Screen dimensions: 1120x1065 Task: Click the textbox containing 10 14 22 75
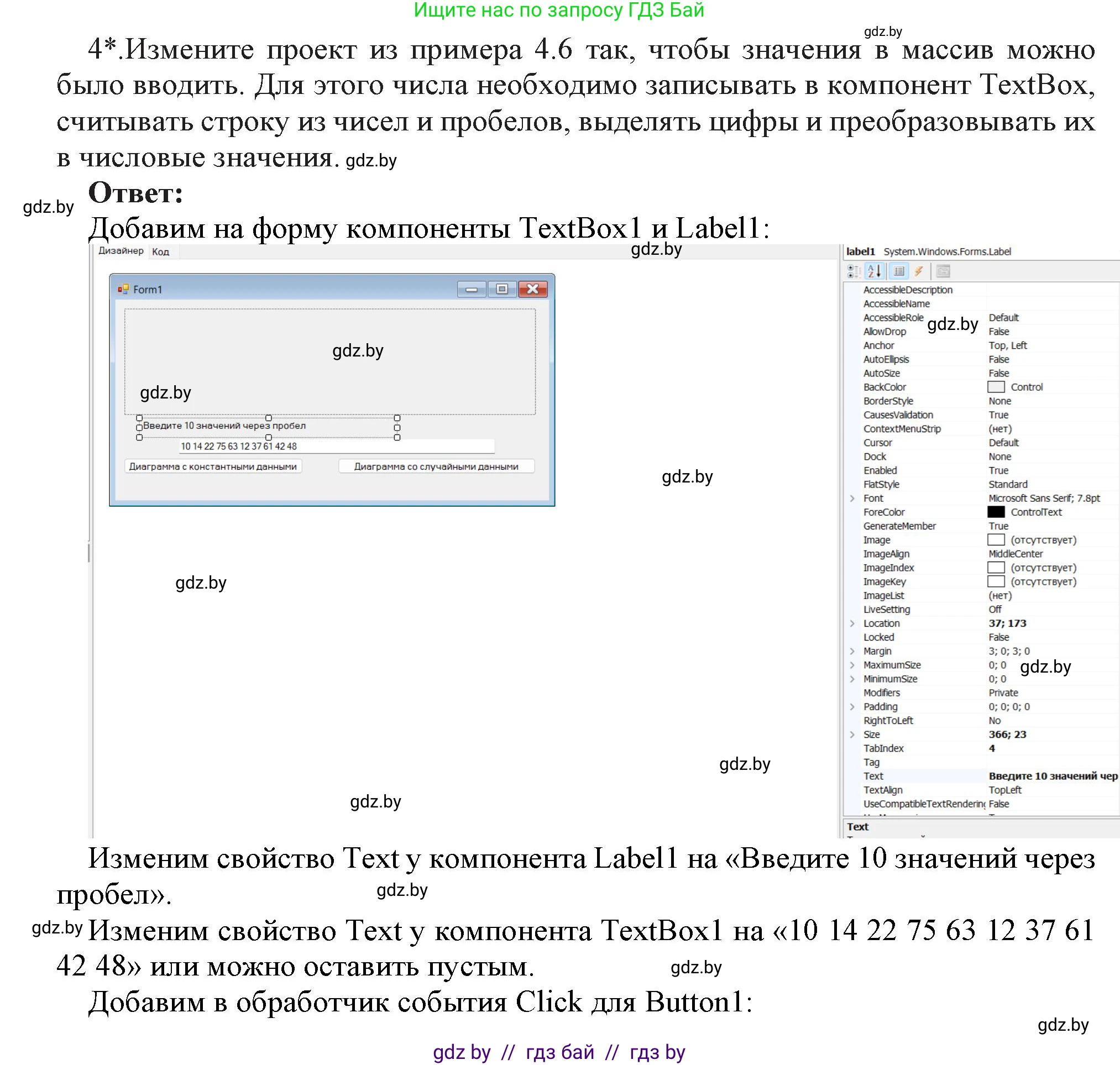coord(337,446)
